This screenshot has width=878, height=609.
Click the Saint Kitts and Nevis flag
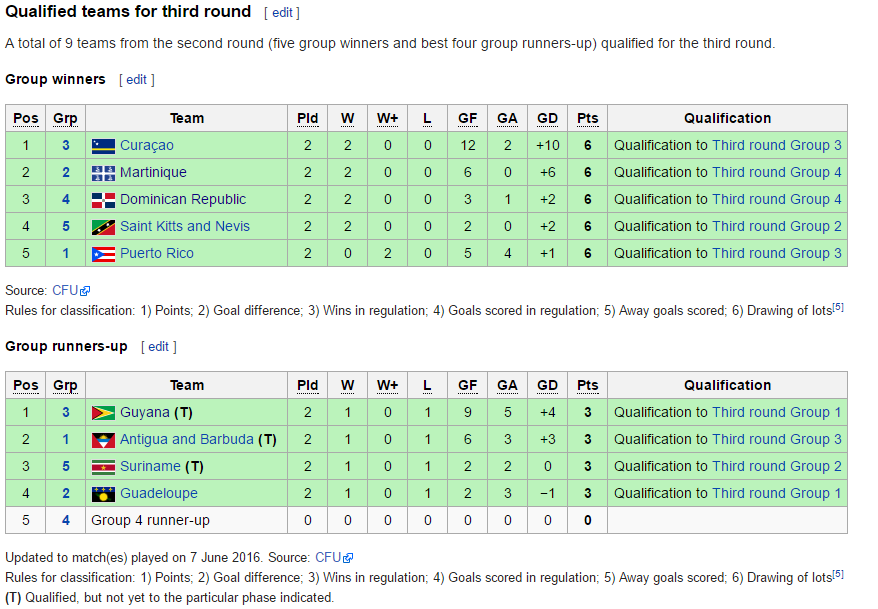click(x=103, y=227)
